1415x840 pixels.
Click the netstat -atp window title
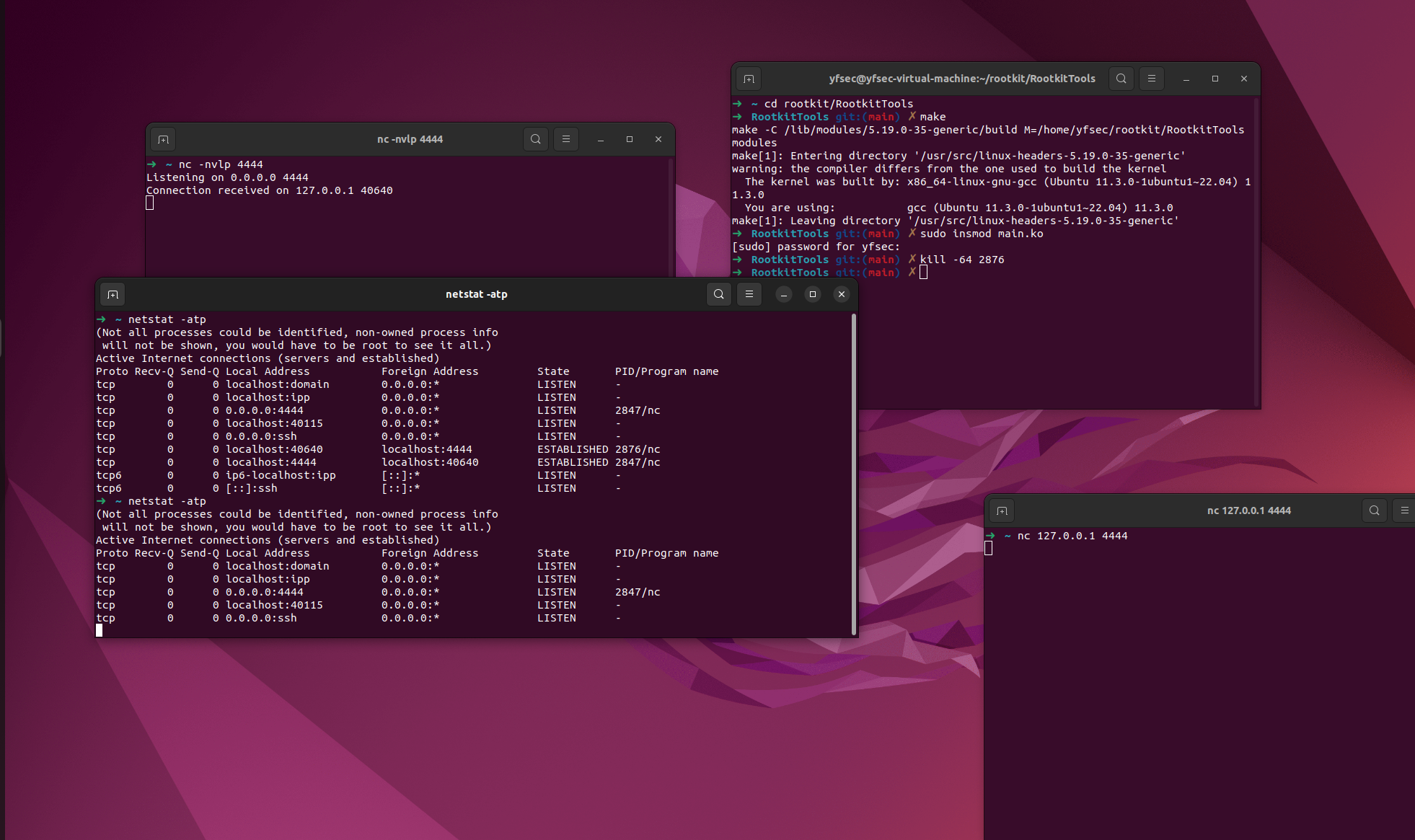tap(477, 294)
